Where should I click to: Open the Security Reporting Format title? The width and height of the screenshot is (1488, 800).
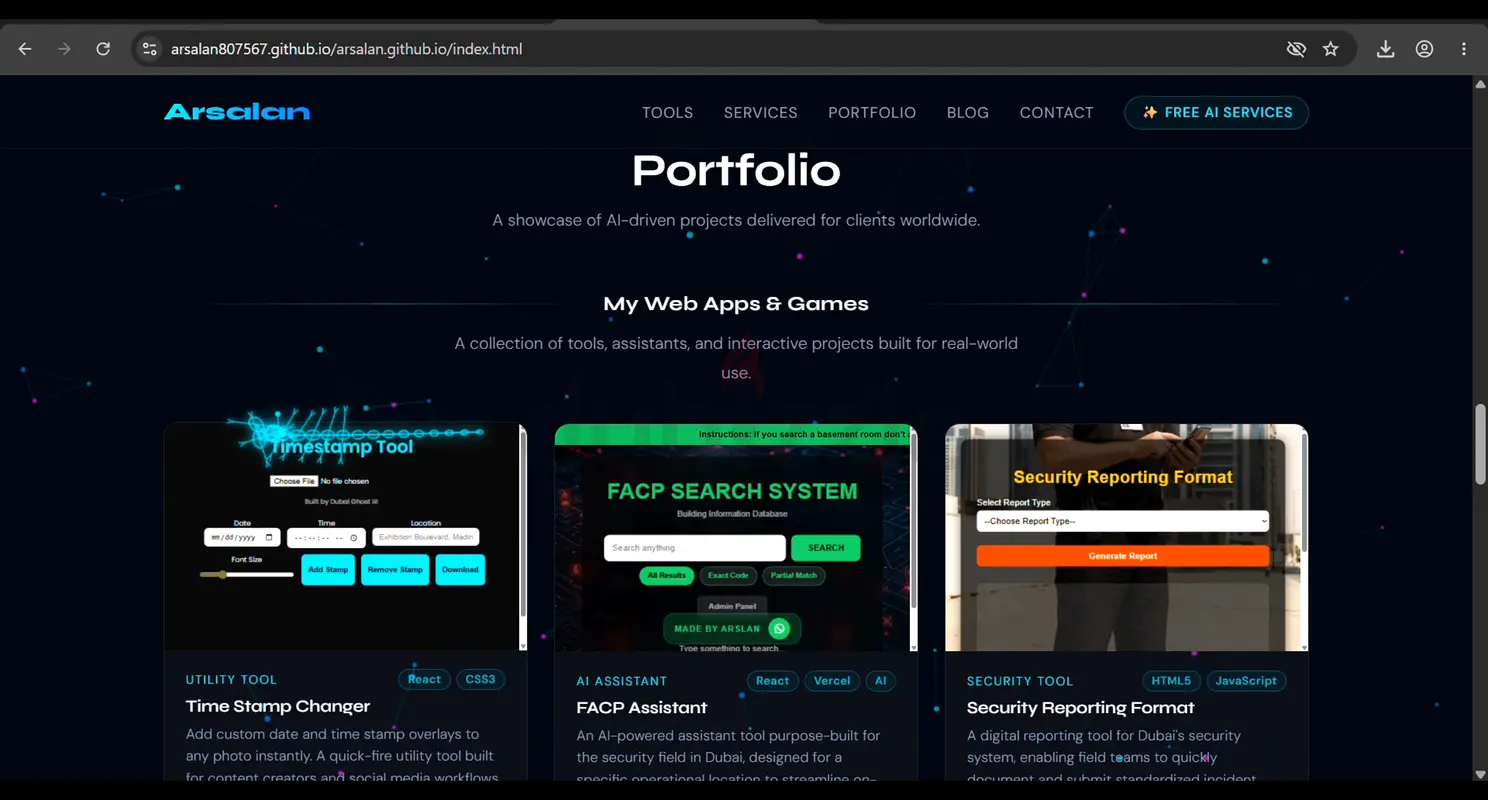[1081, 707]
